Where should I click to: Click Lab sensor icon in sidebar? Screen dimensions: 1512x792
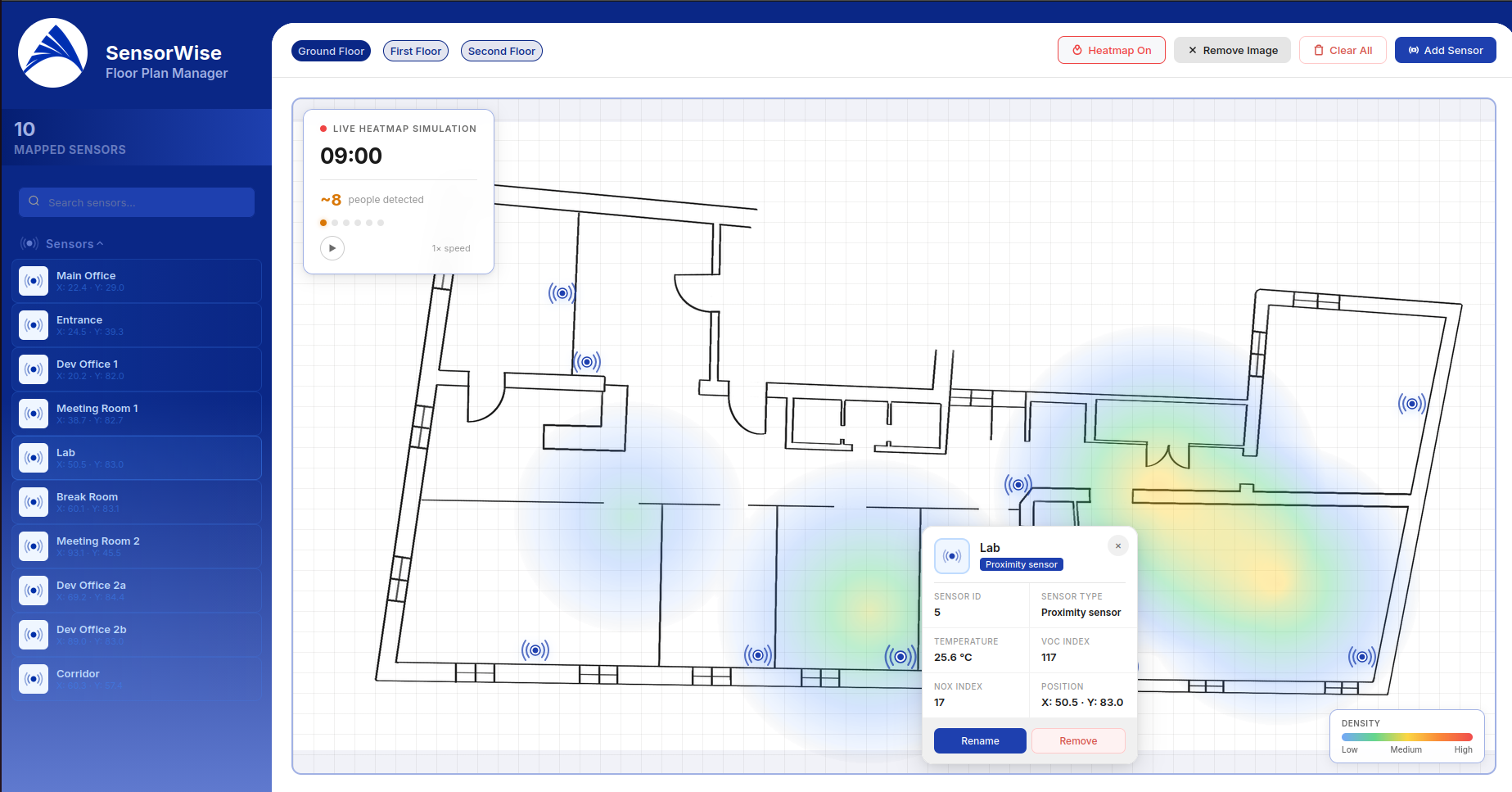34,458
